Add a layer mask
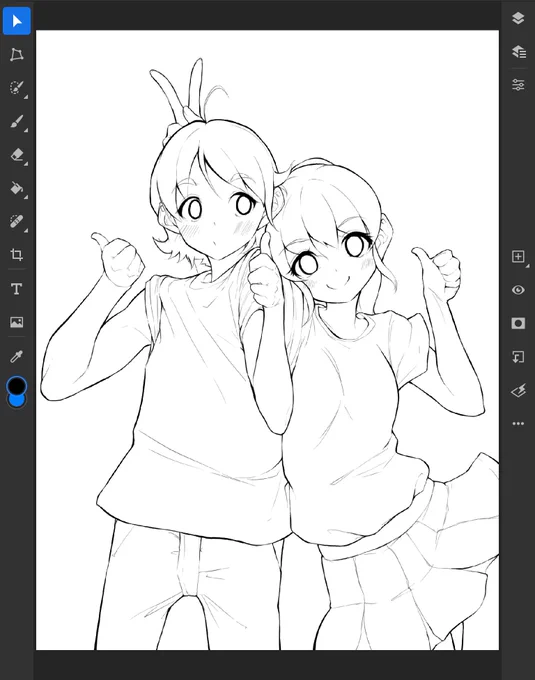This screenshot has height=680, width=535. coord(518,324)
